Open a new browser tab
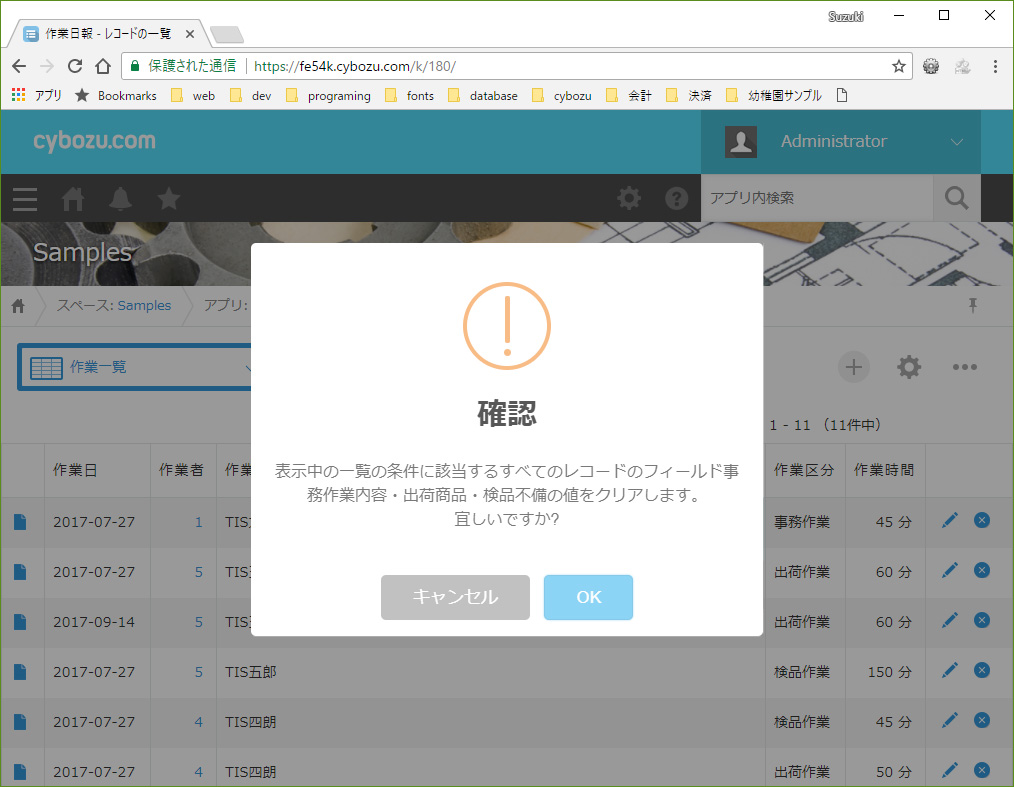 coord(227,34)
